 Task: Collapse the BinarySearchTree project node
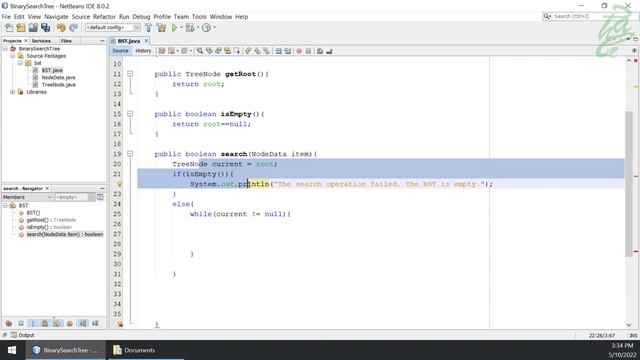[x=5, y=49]
